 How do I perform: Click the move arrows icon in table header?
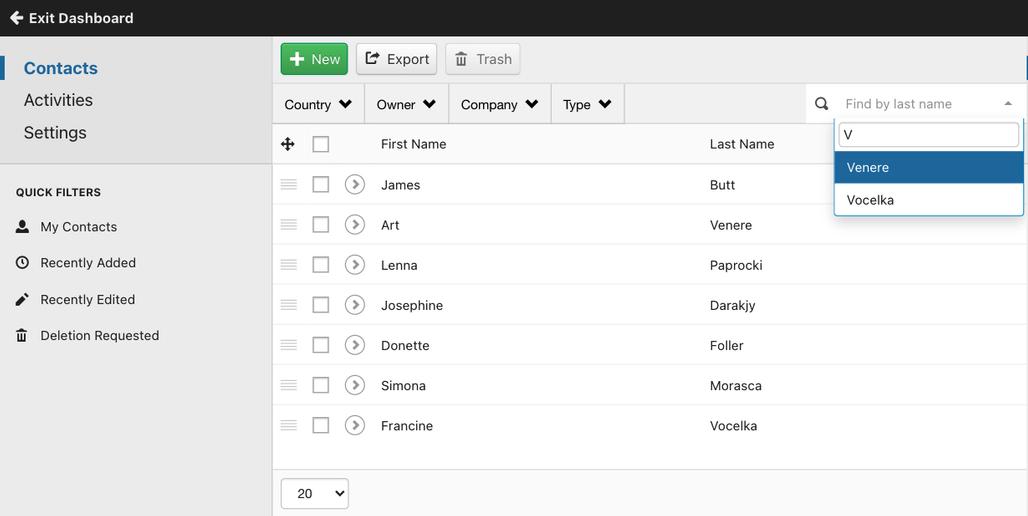coord(288,144)
